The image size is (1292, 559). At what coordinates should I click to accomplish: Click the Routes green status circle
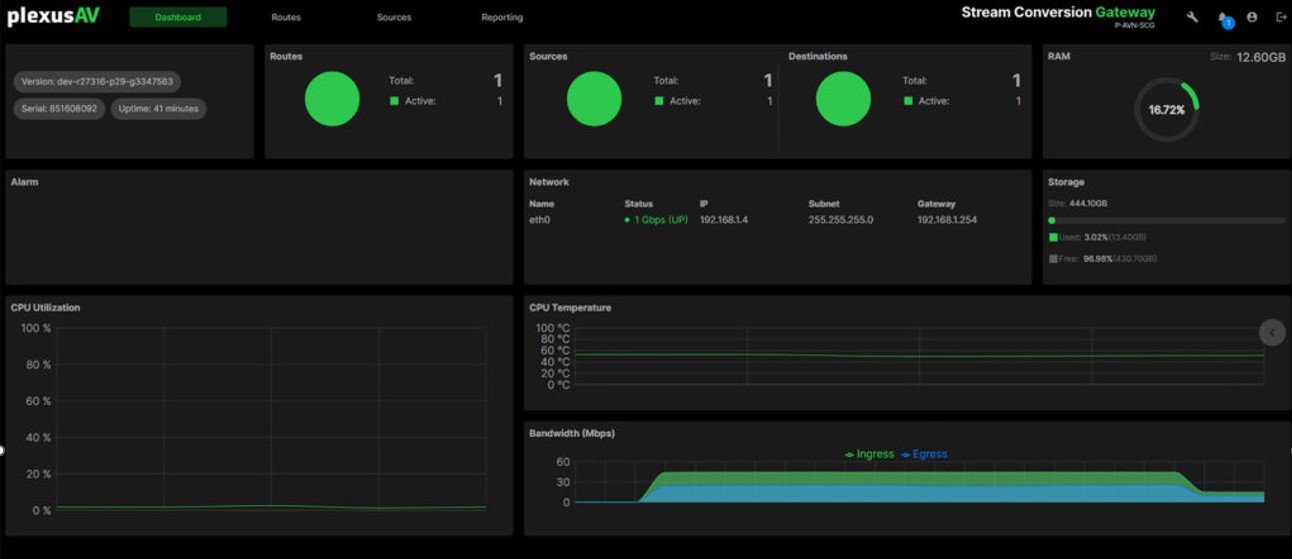332,99
